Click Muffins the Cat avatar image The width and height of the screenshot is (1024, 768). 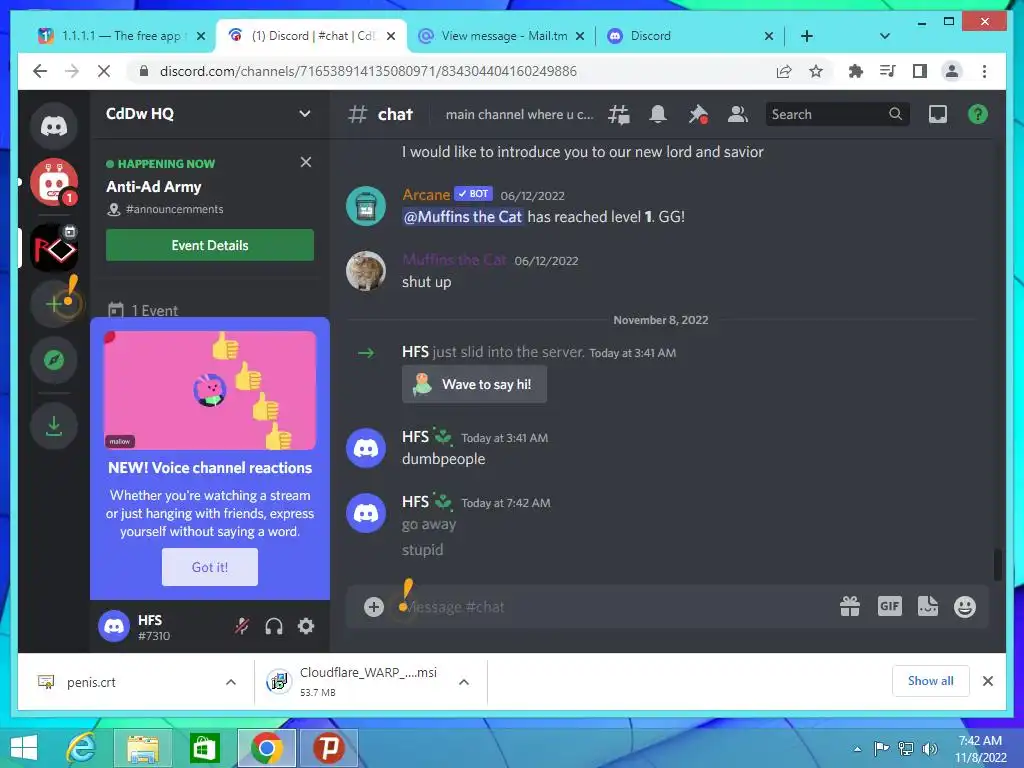[366, 270]
